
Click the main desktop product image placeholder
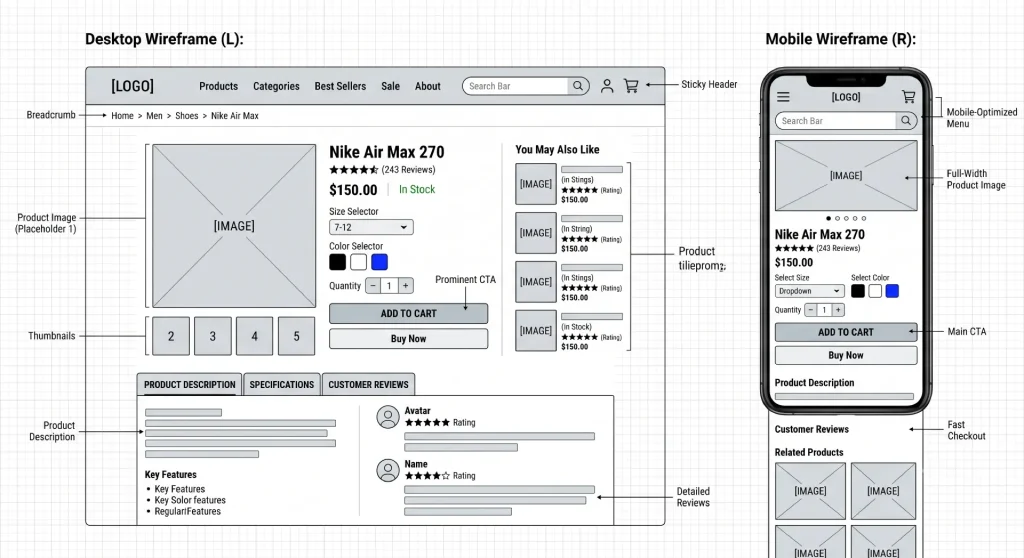[x=234, y=226]
